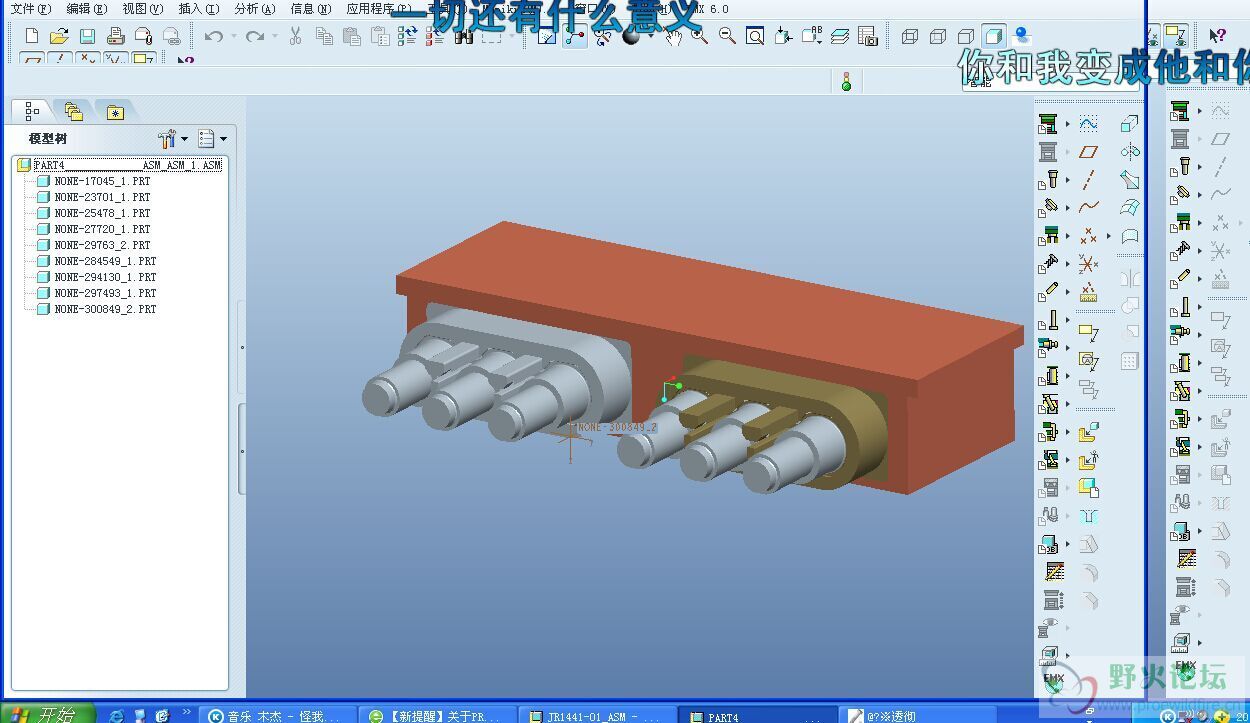This screenshot has width=1250, height=723.
Task: Create a new file from toolbar
Action: tap(32, 37)
